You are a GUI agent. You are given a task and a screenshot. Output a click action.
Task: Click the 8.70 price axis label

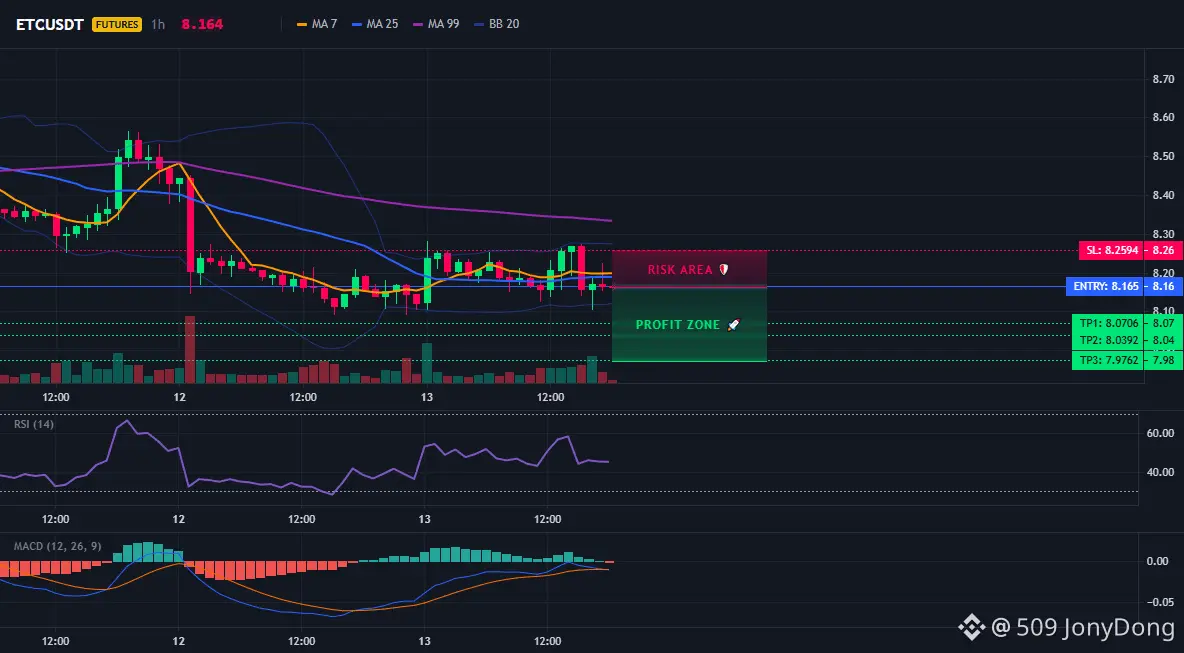(x=1164, y=79)
